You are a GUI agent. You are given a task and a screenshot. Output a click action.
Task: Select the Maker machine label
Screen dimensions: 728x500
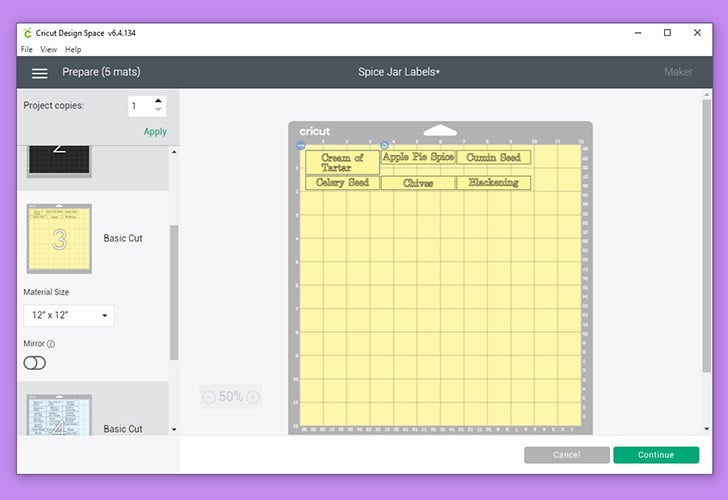pyautogui.click(x=678, y=72)
